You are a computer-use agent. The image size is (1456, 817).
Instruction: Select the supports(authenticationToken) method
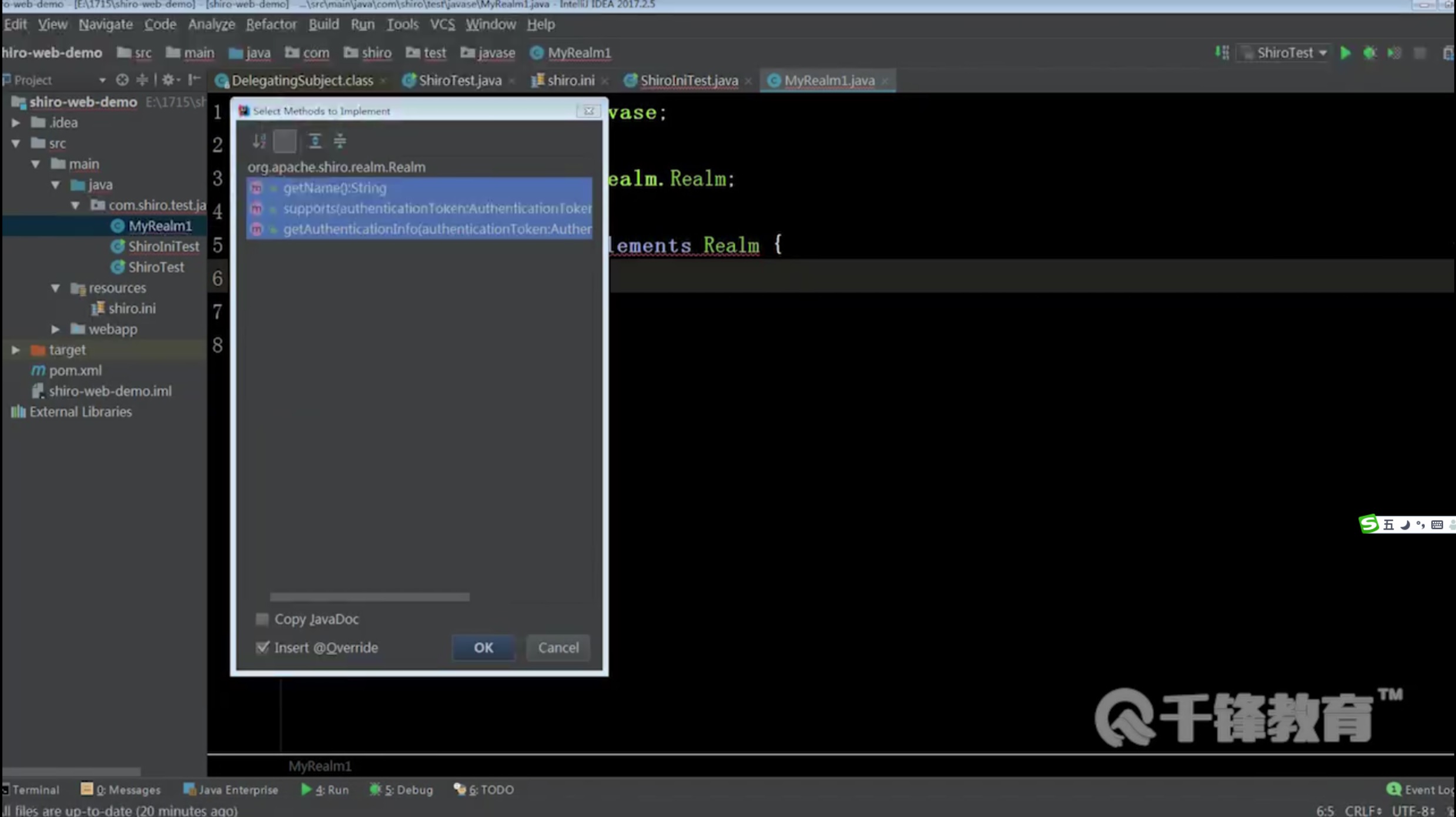point(419,209)
